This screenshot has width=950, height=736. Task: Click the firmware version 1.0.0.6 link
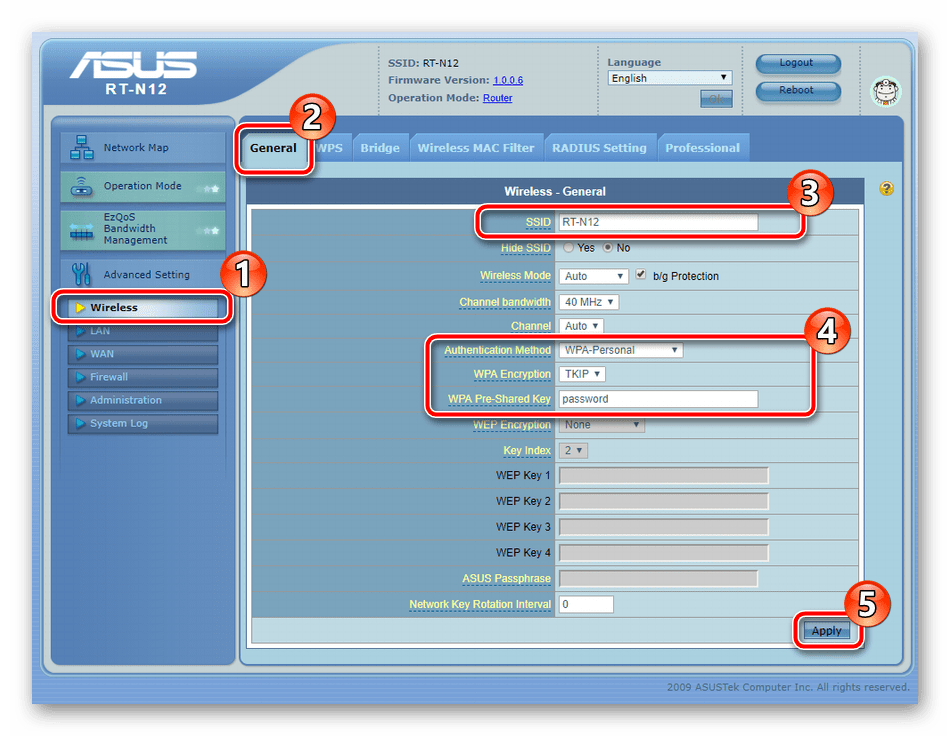point(508,80)
